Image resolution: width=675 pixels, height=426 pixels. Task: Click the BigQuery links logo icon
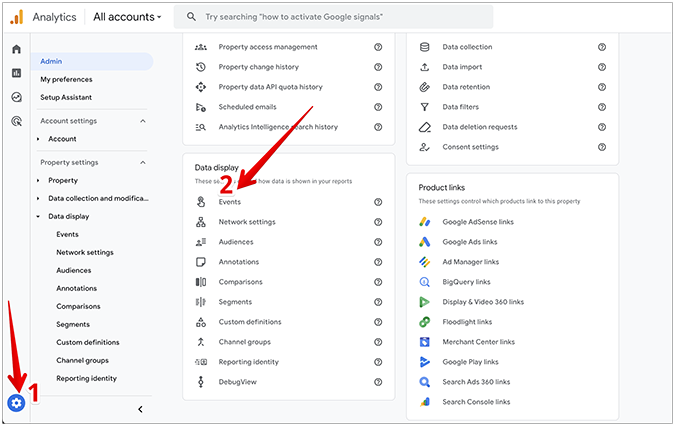click(x=424, y=282)
